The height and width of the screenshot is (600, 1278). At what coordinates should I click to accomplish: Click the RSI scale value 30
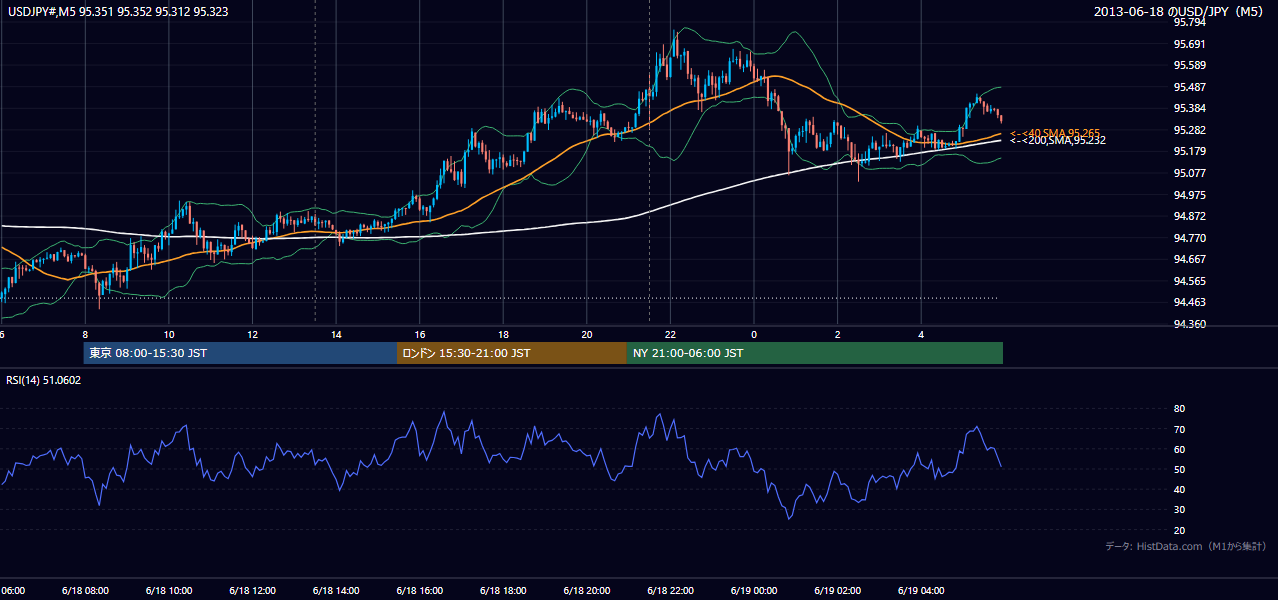[1179, 510]
